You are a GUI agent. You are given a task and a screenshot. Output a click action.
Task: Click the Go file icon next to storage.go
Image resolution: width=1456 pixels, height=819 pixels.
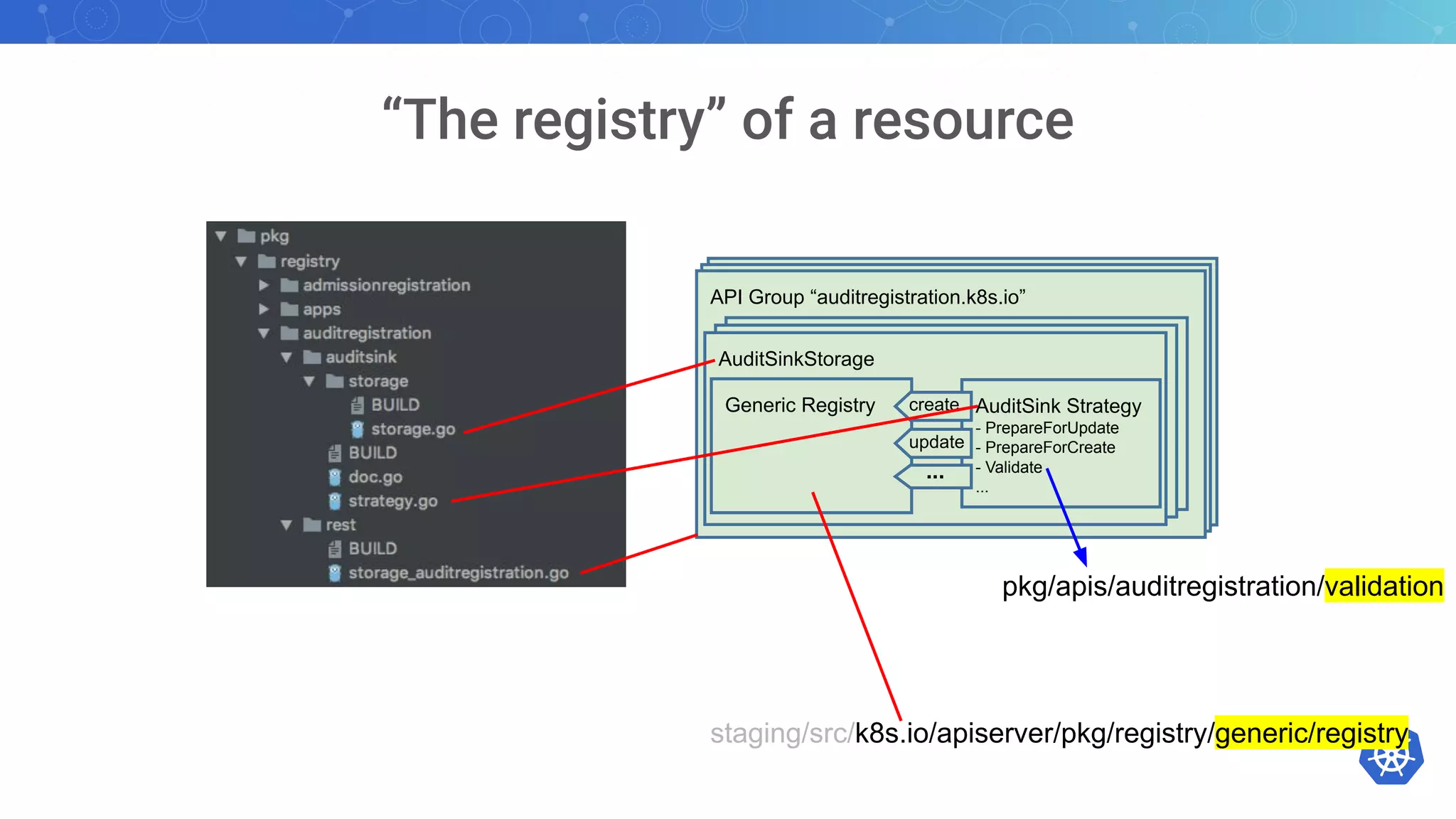tap(358, 429)
